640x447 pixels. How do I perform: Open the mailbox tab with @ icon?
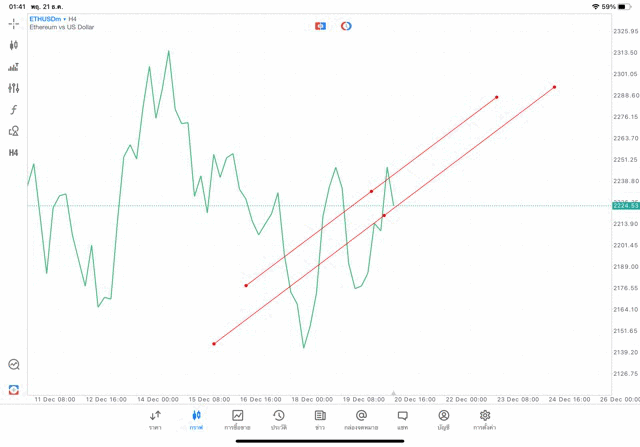click(x=361, y=420)
